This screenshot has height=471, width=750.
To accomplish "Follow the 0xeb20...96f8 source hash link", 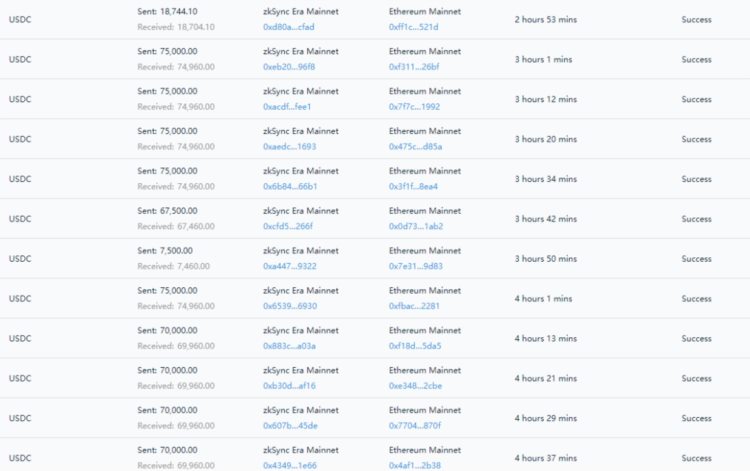I will coord(288,67).
